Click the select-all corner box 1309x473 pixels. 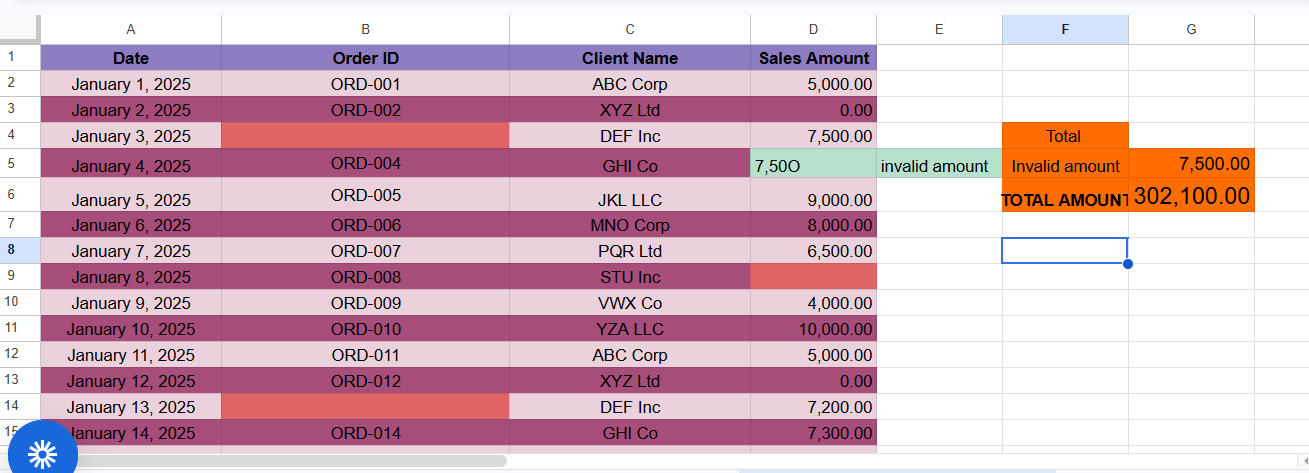(20, 30)
